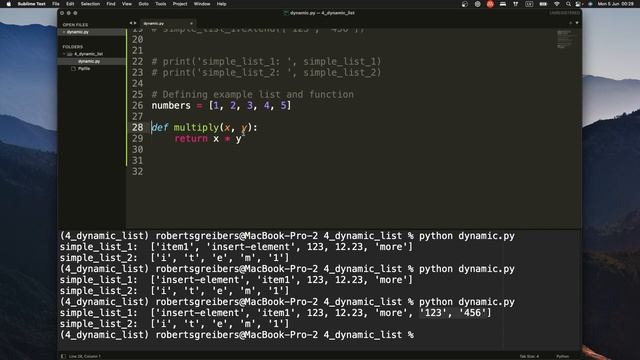Click the gray circular menu bar icon
The height and width of the screenshot is (360, 640).
(478, 4)
